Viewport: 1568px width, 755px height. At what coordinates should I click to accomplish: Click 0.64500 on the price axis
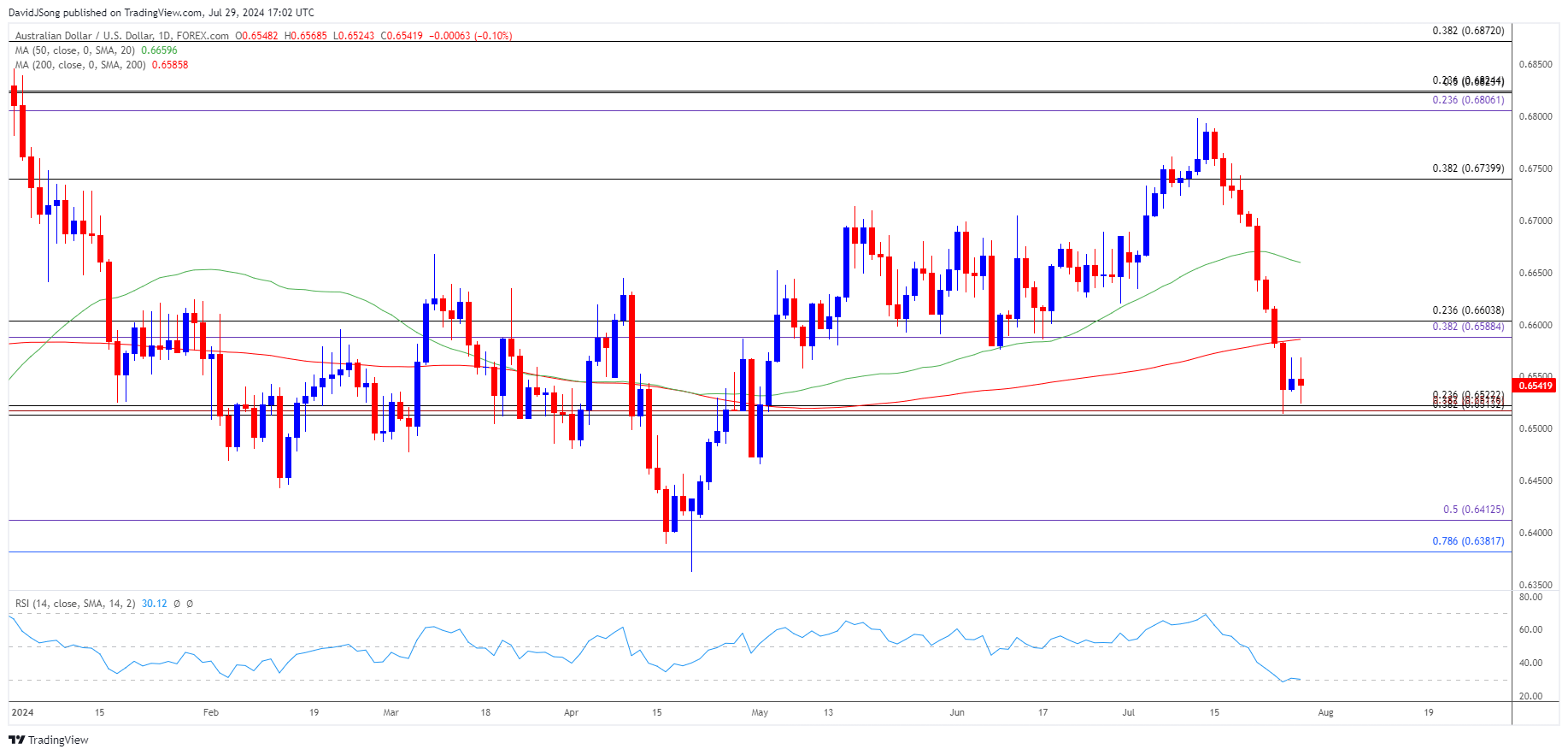point(1536,481)
